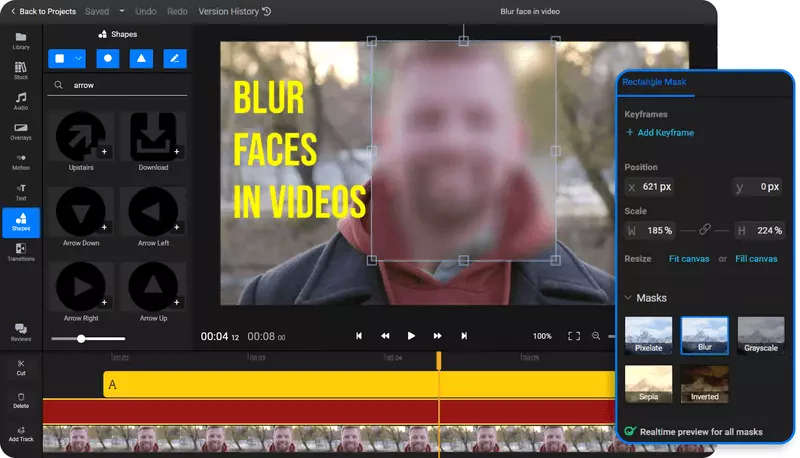Open the rectangle shape dropdown arrow

point(78,59)
